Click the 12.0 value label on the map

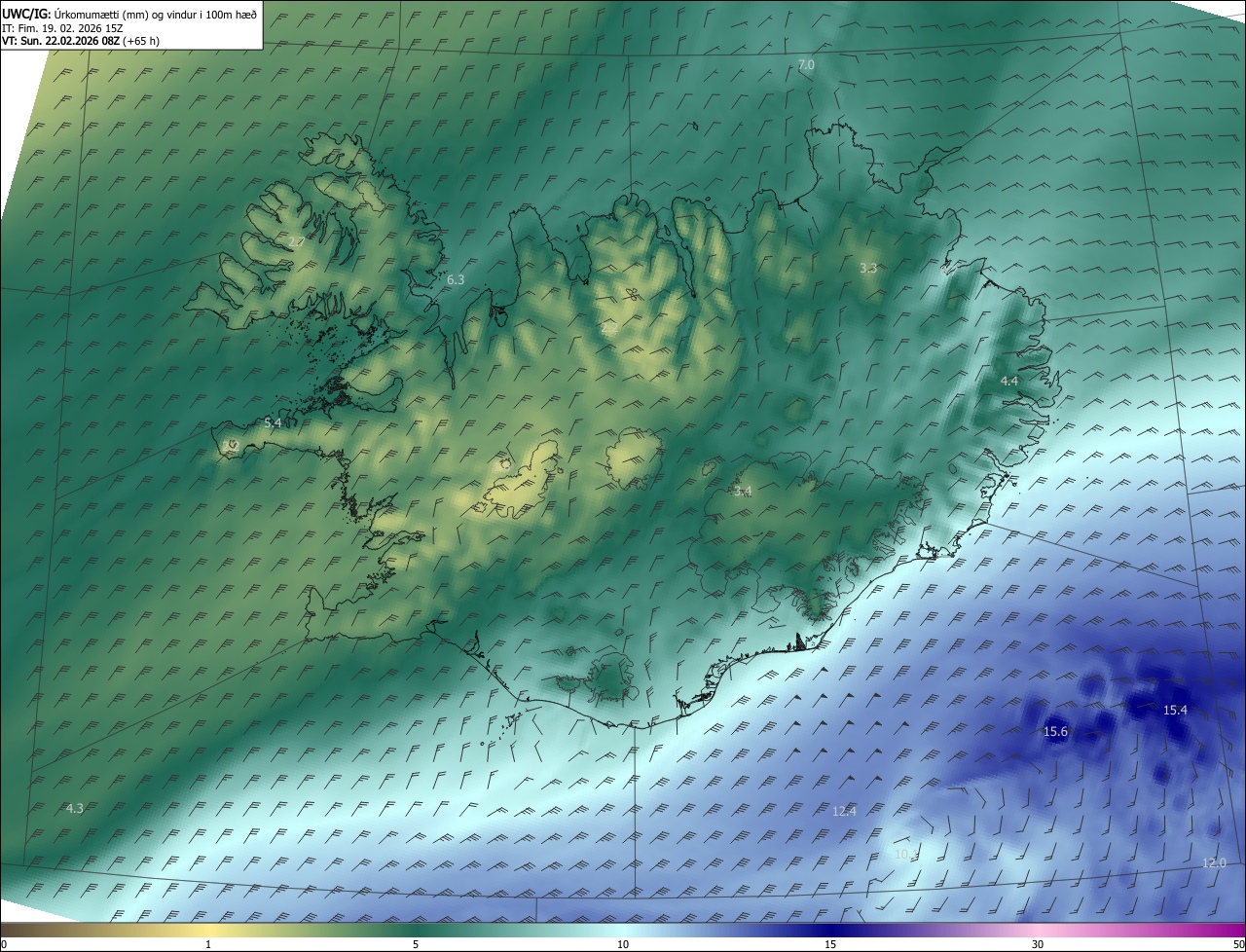click(x=1214, y=862)
